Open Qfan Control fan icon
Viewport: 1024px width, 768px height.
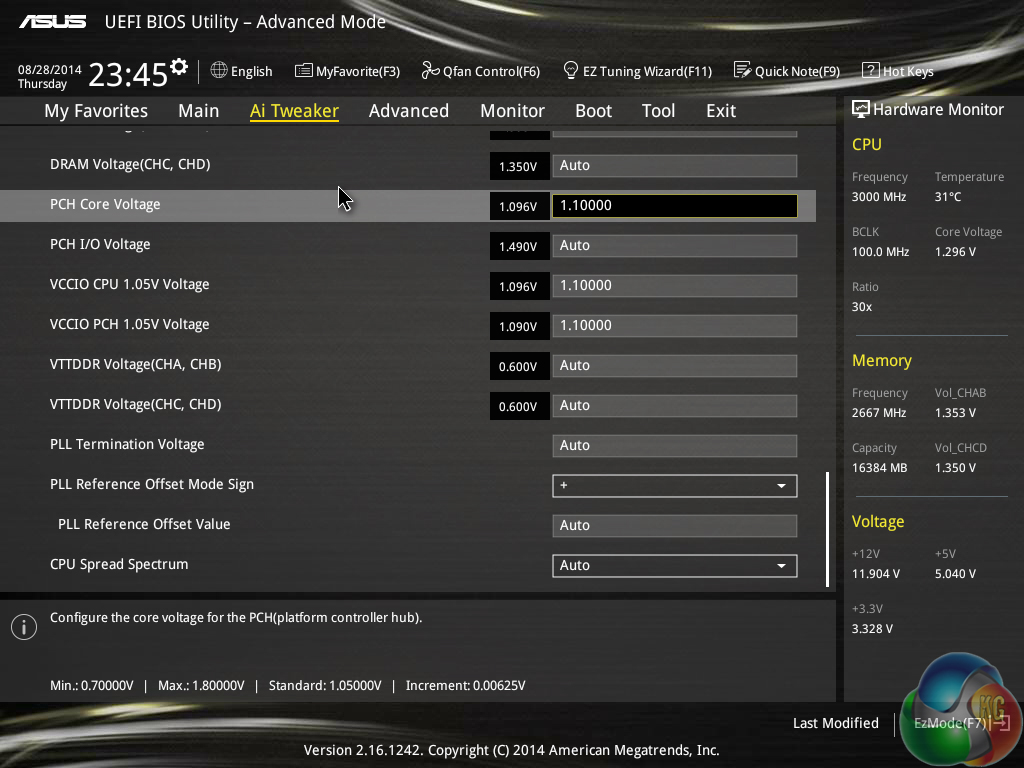click(x=430, y=70)
